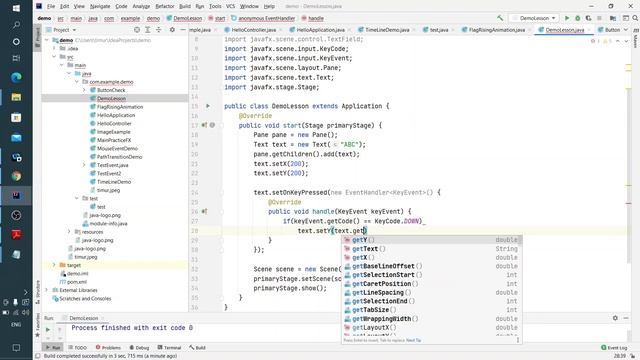Expand External Libraries node
This screenshot has width=640, height=360.
pyautogui.click(x=47, y=290)
